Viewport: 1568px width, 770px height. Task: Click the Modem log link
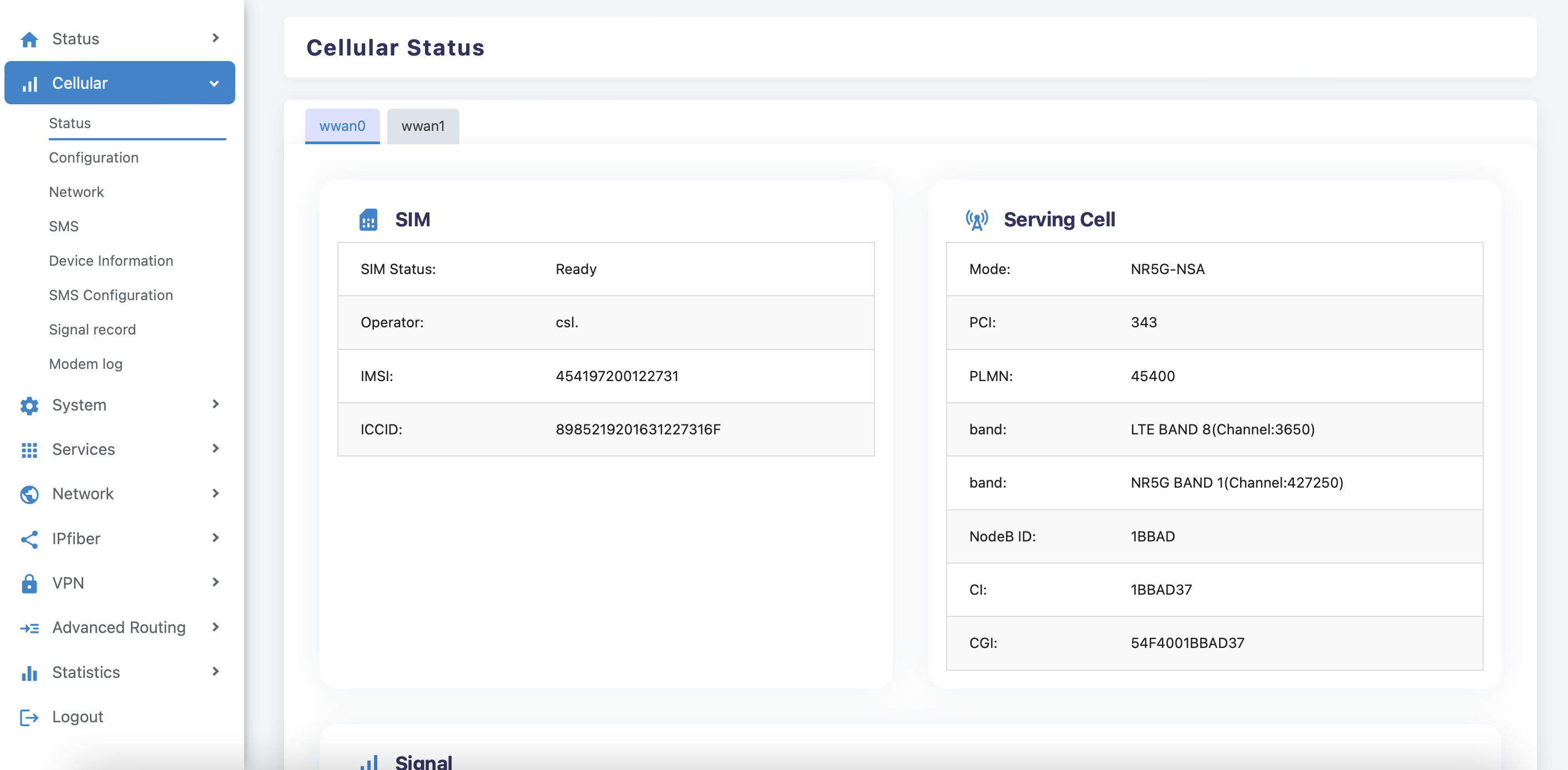click(86, 363)
